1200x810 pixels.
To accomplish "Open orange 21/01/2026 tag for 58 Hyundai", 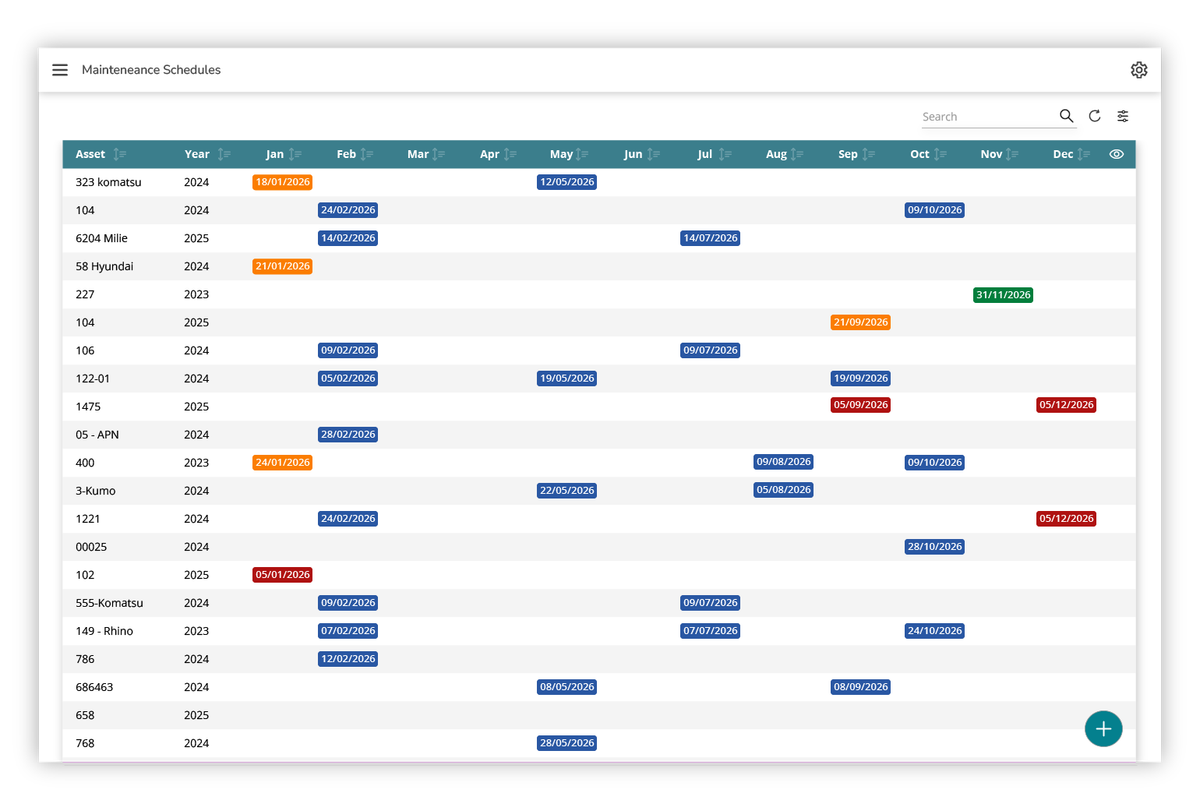I will click(x=282, y=266).
